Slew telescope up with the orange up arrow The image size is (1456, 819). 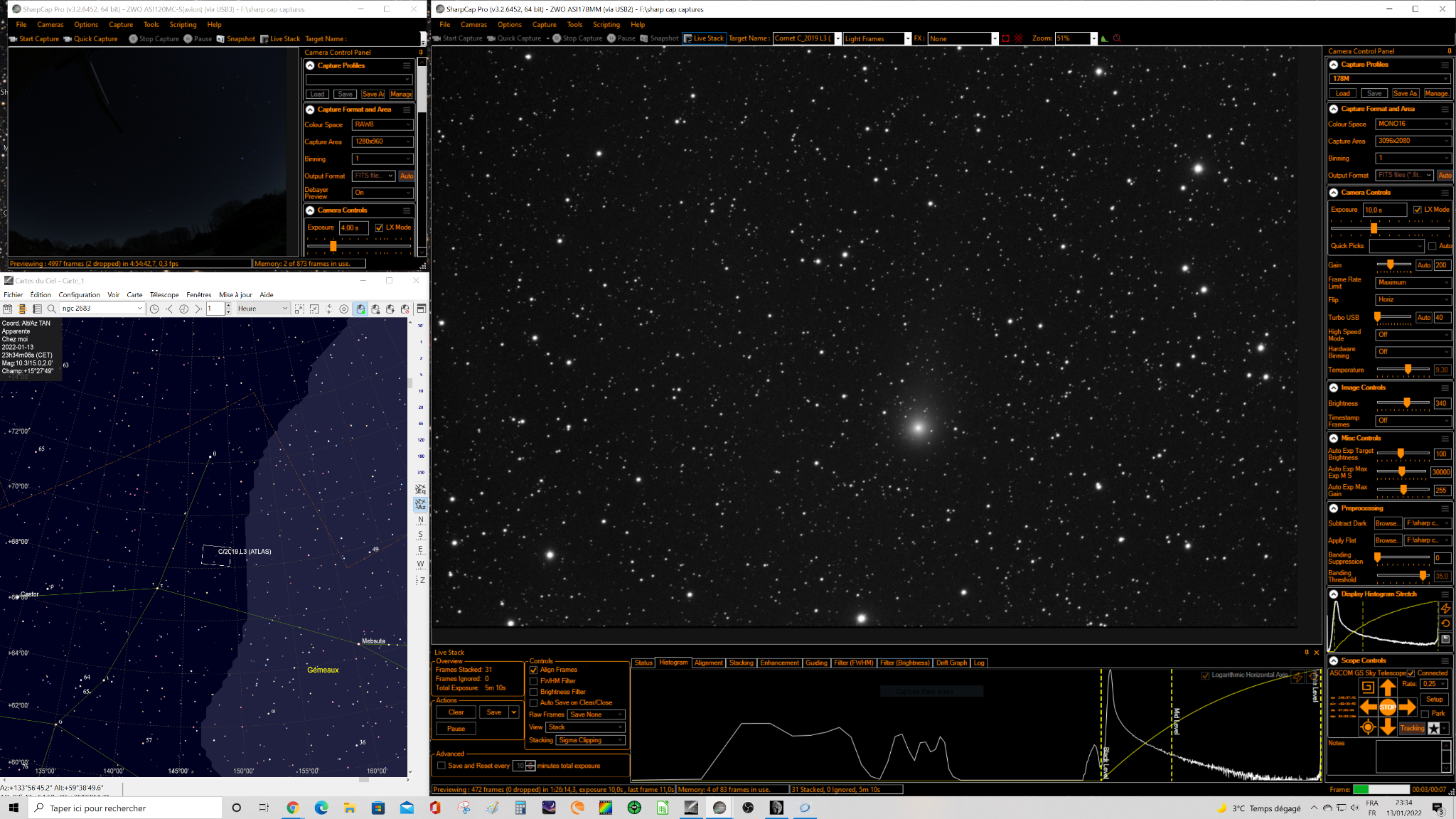tap(1387, 687)
